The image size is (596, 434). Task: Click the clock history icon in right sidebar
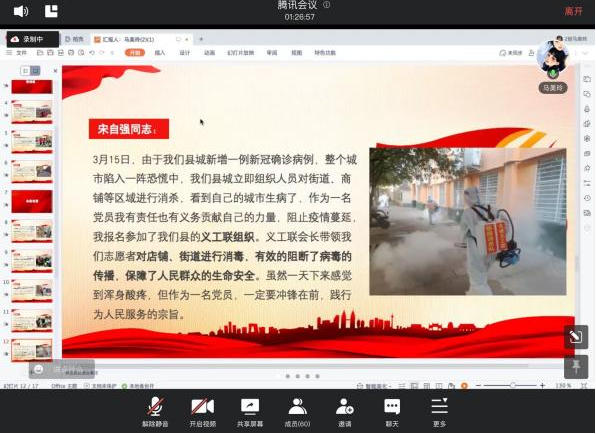[x=587, y=198]
